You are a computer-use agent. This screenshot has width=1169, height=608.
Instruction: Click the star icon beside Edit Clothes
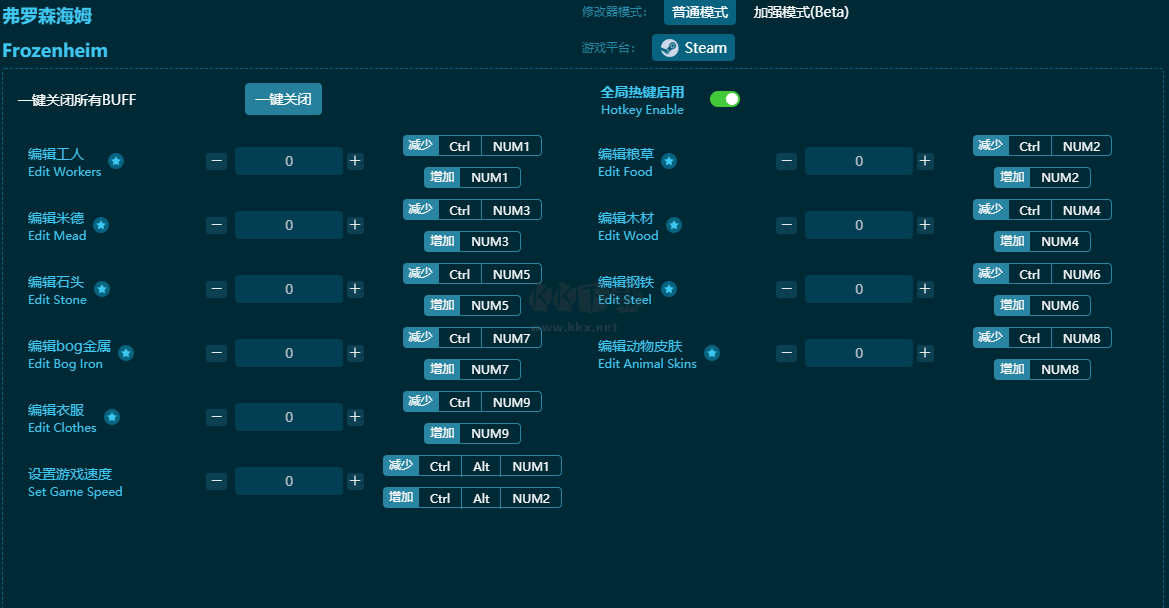(112, 417)
